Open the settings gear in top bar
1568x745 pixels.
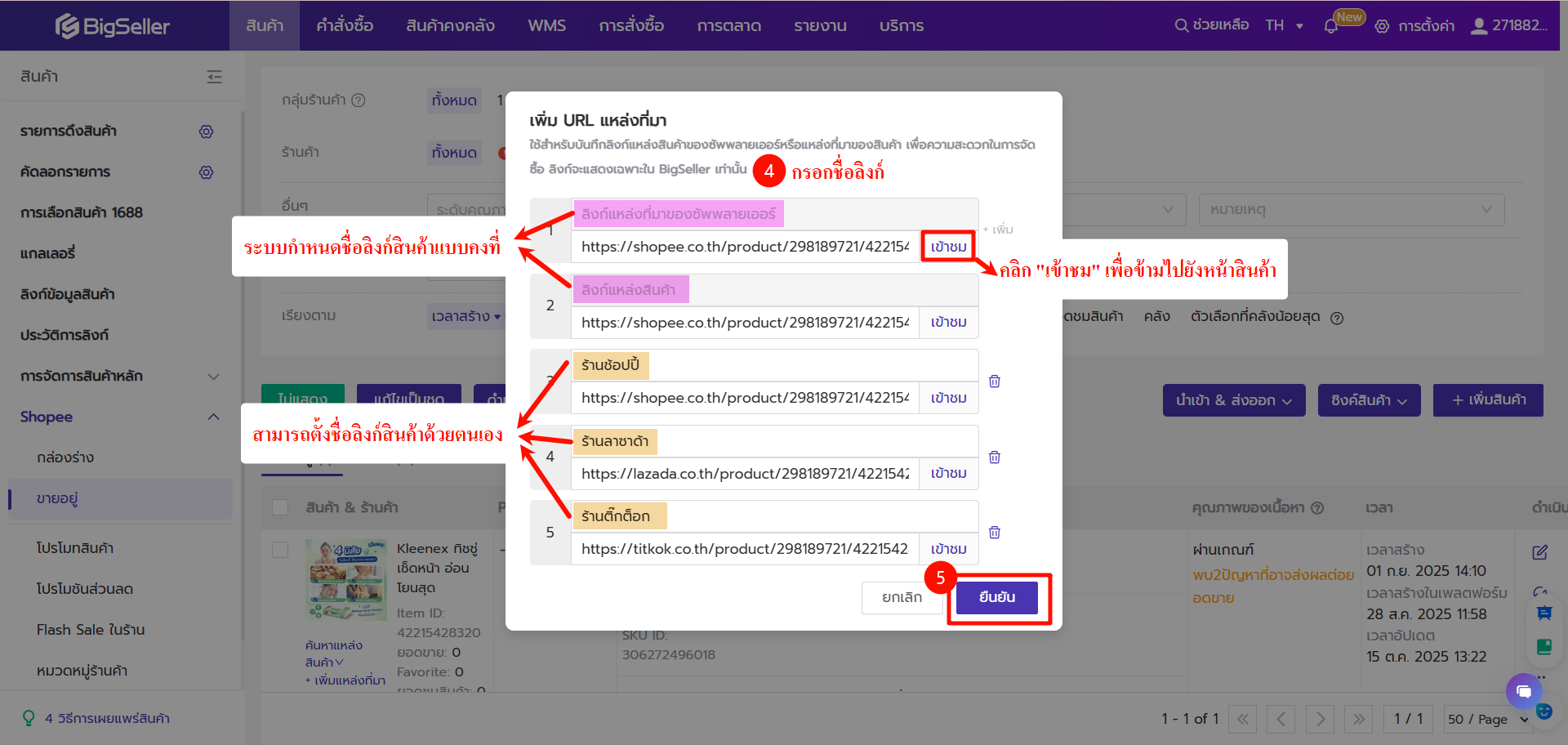point(1382,26)
